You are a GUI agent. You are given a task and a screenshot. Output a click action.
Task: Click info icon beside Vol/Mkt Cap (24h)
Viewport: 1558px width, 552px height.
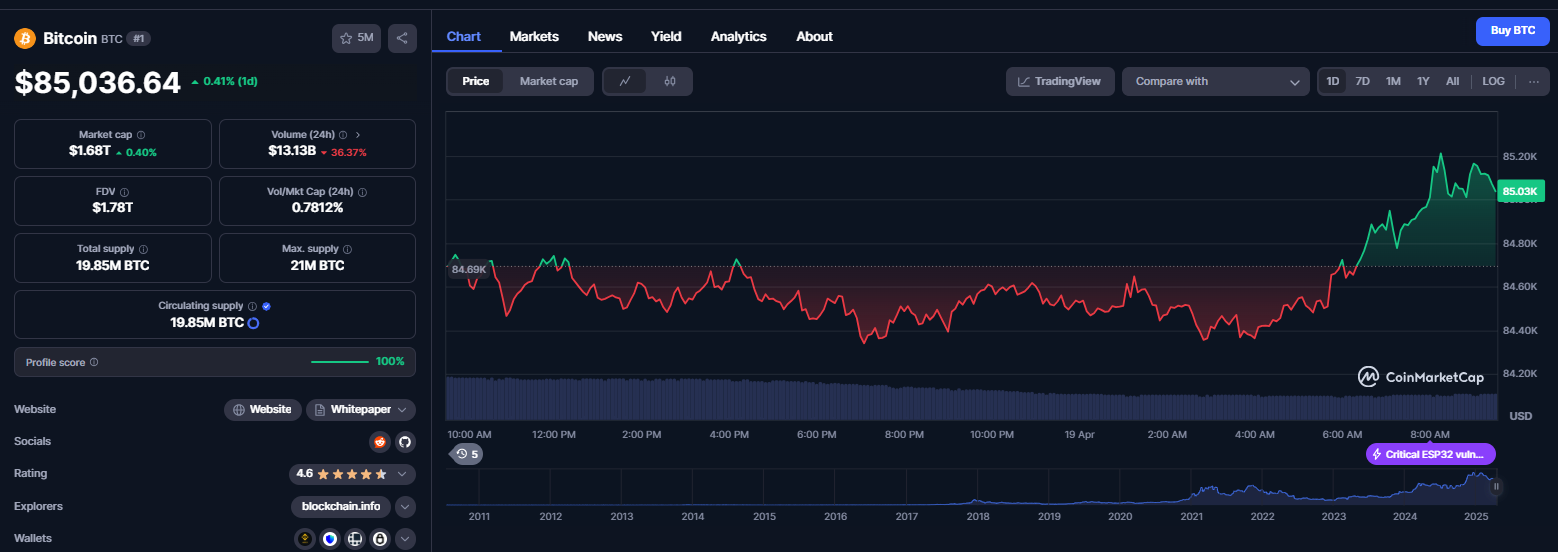pos(362,192)
